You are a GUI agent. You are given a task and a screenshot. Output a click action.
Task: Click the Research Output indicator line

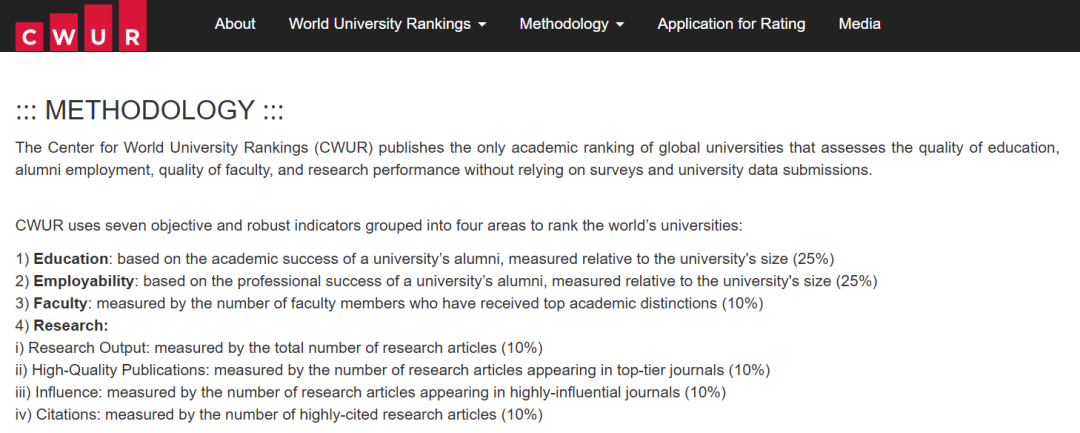point(279,348)
